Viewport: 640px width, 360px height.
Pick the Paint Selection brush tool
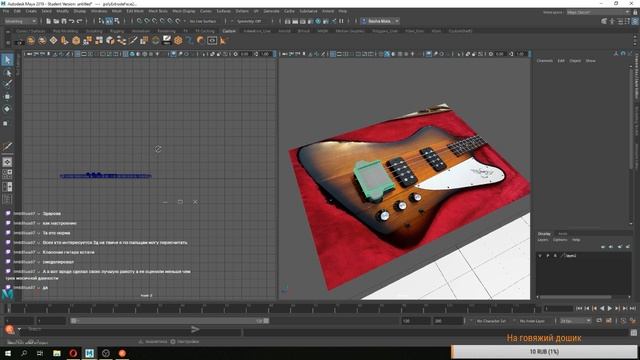click(7, 84)
